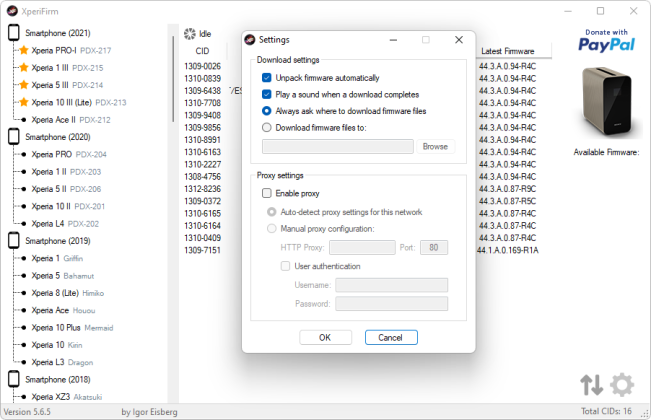Click the Port field showing 80
This screenshot has height=420, width=651.
pyautogui.click(x=434, y=247)
